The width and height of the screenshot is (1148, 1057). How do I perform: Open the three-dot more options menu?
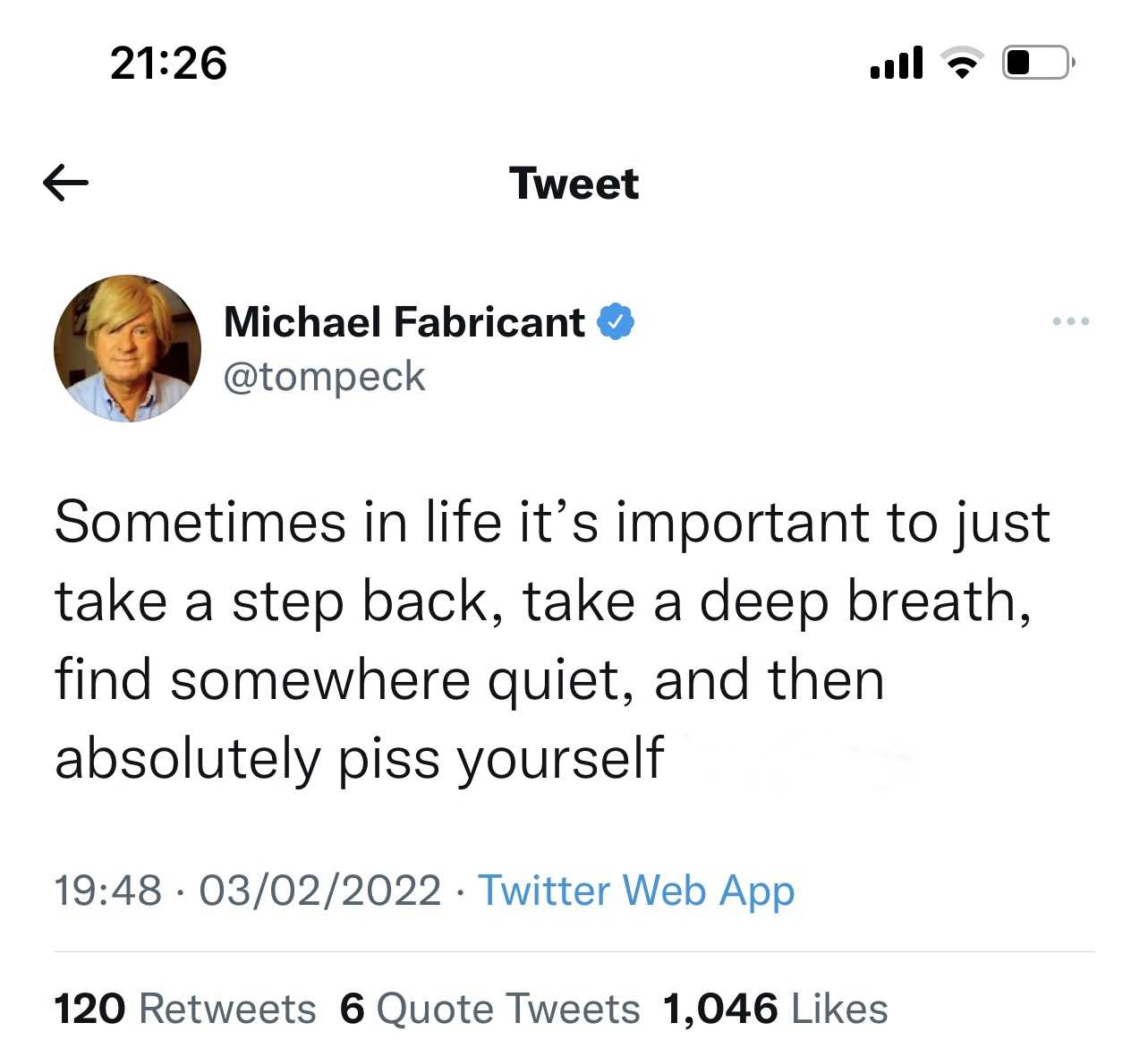click(1071, 321)
